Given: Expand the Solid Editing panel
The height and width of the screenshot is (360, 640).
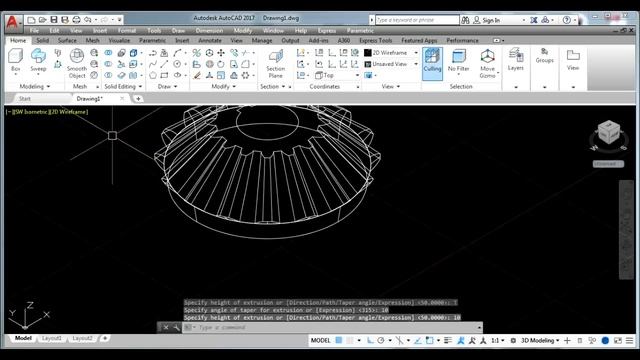Looking at the screenshot, I should (123, 87).
